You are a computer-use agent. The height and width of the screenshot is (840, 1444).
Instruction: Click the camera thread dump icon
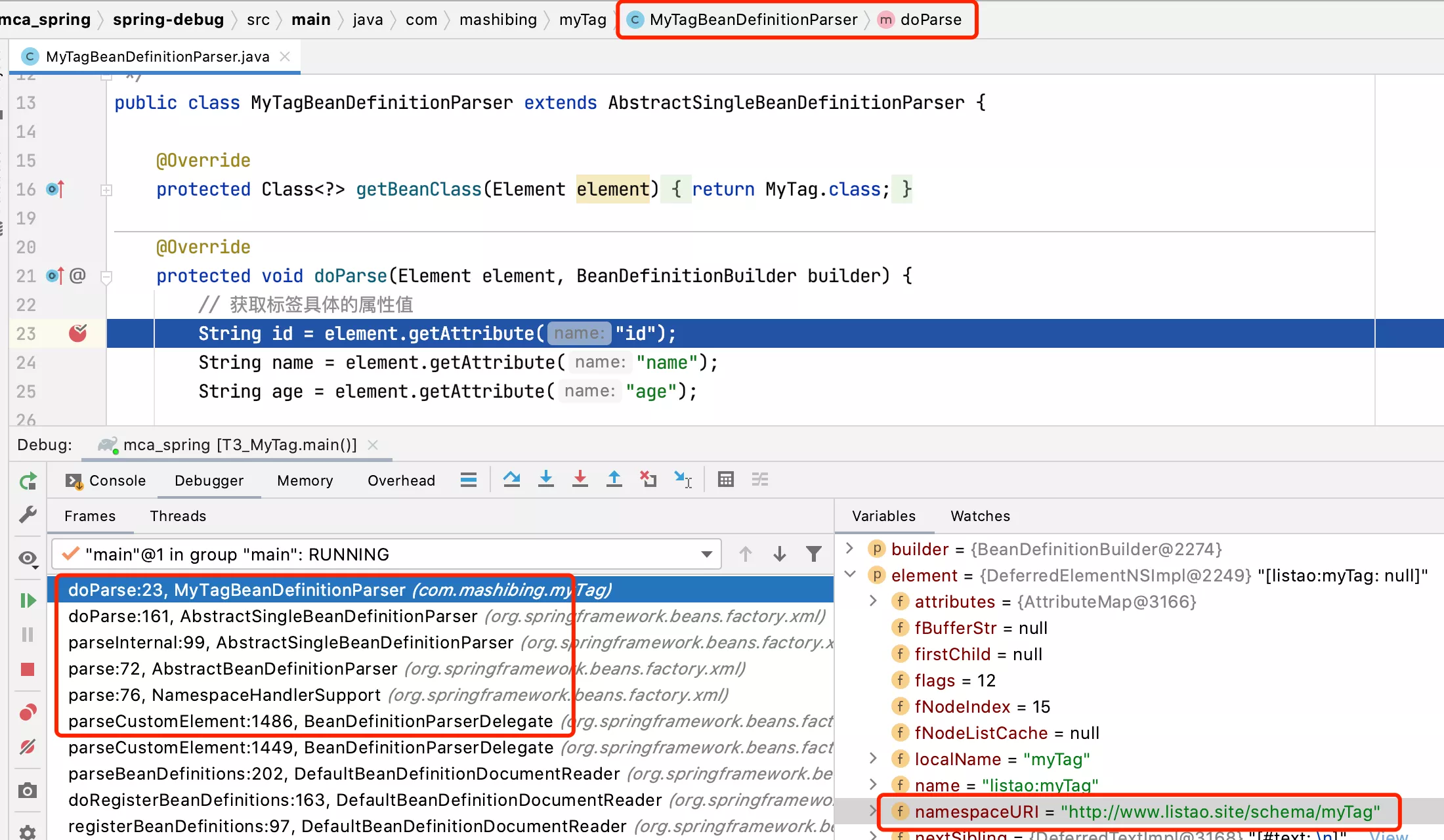click(x=28, y=790)
